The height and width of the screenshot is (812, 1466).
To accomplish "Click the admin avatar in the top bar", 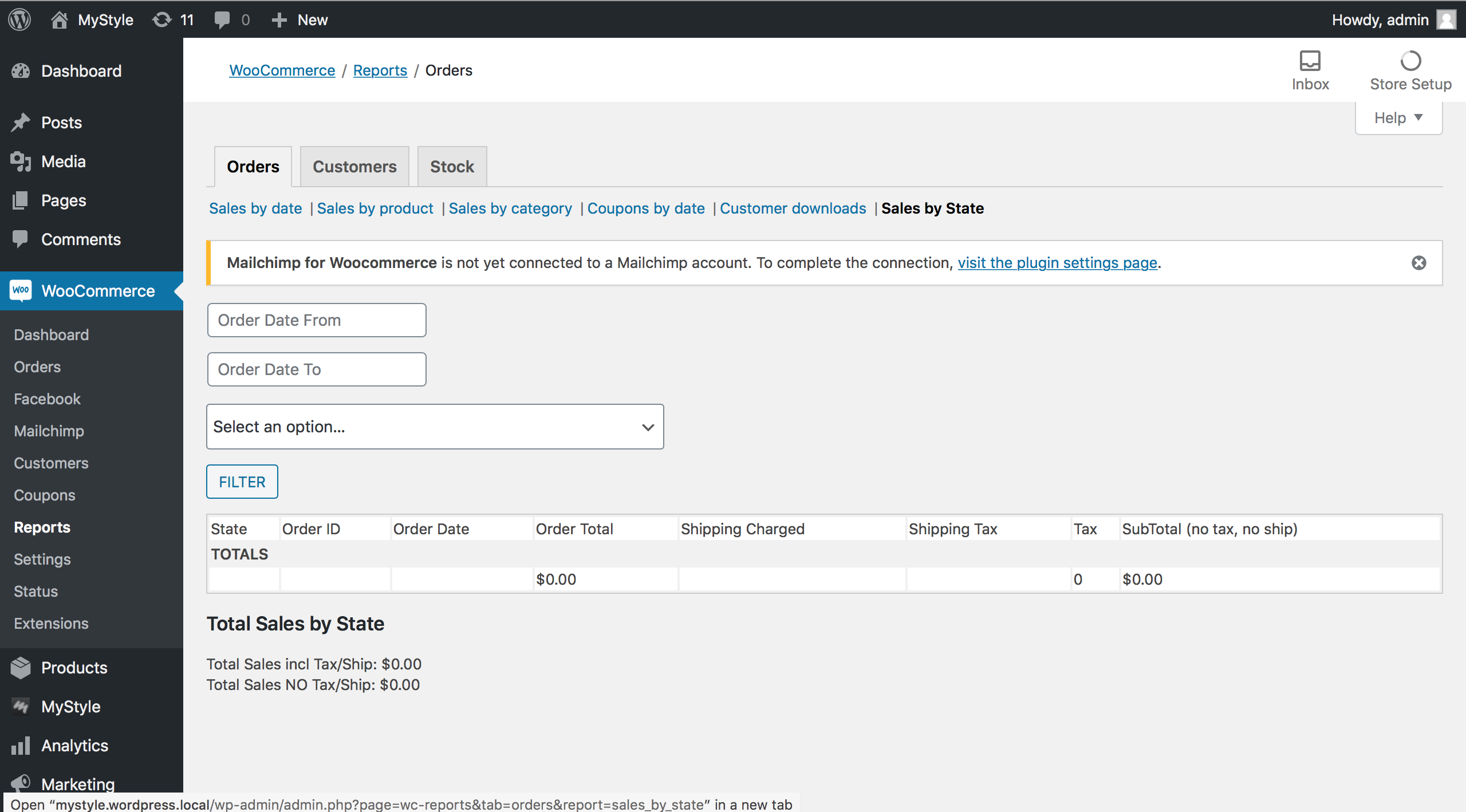I will click(1447, 19).
